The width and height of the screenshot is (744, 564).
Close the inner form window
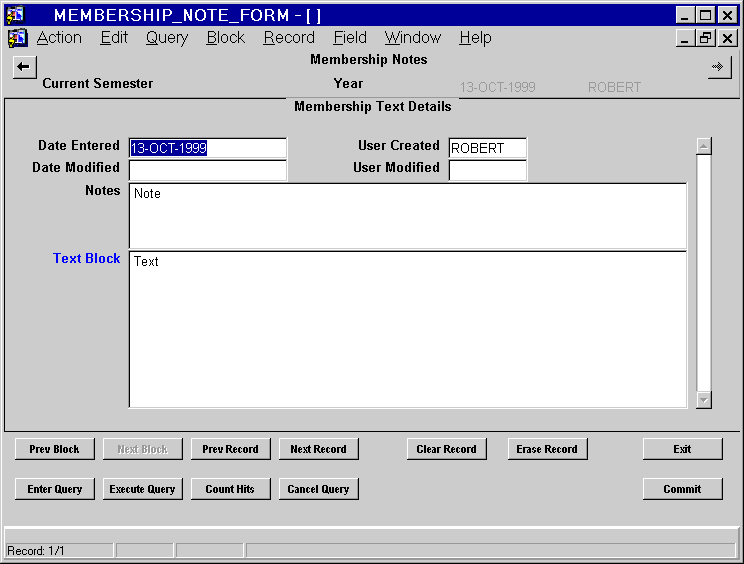click(x=727, y=38)
